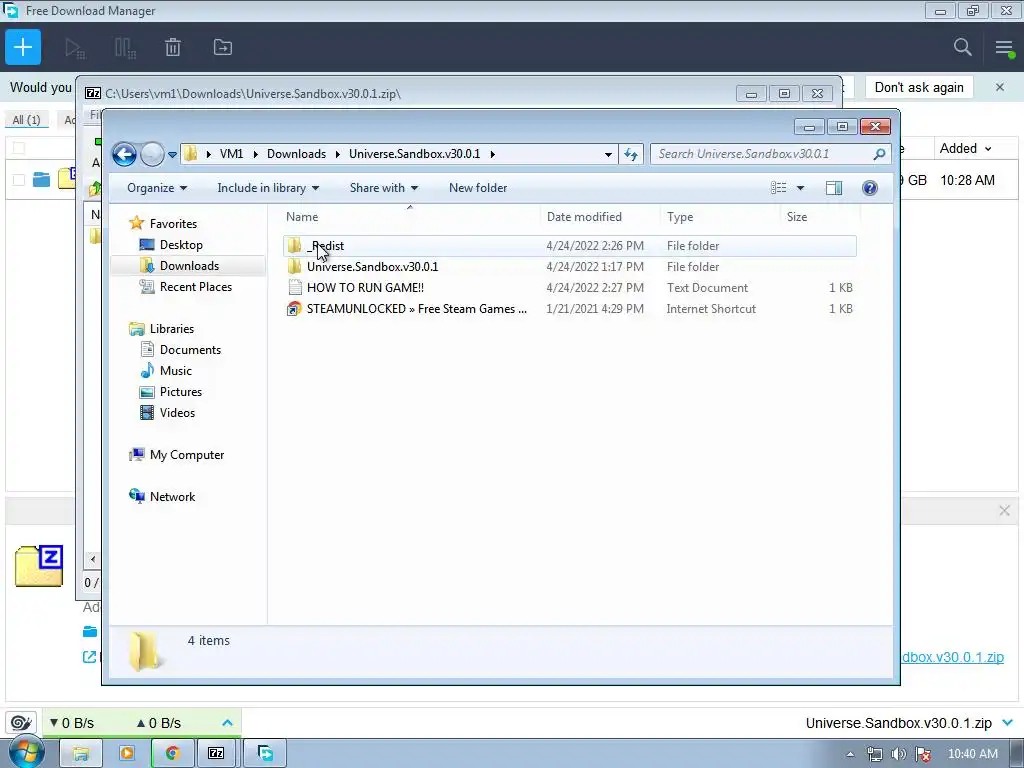This screenshot has width=1024, height=768.
Task: Expand the speed indicator up chevron
Action: point(227,723)
